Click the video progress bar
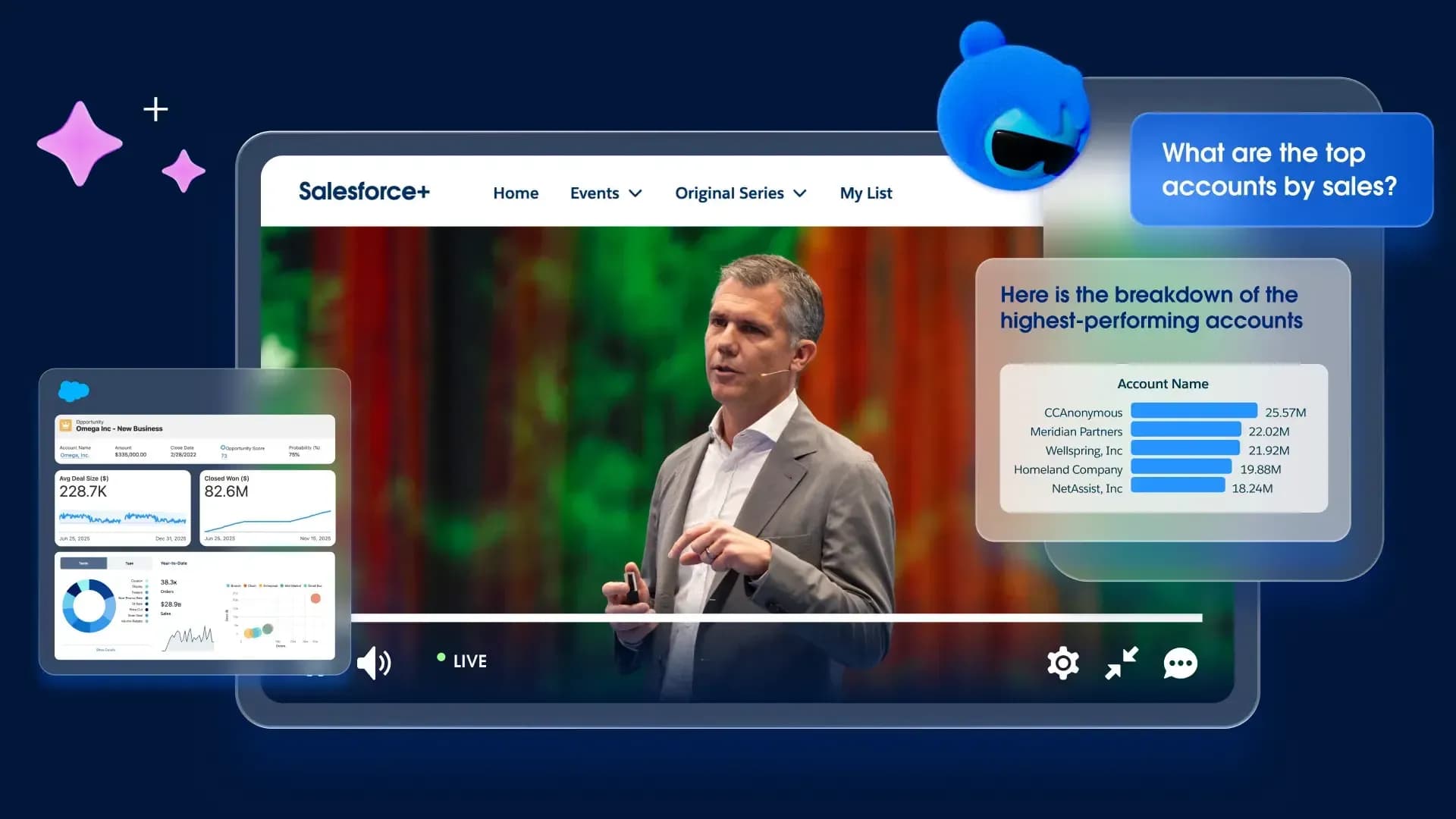Screen dimensions: 1456x819 pos(776,618)
